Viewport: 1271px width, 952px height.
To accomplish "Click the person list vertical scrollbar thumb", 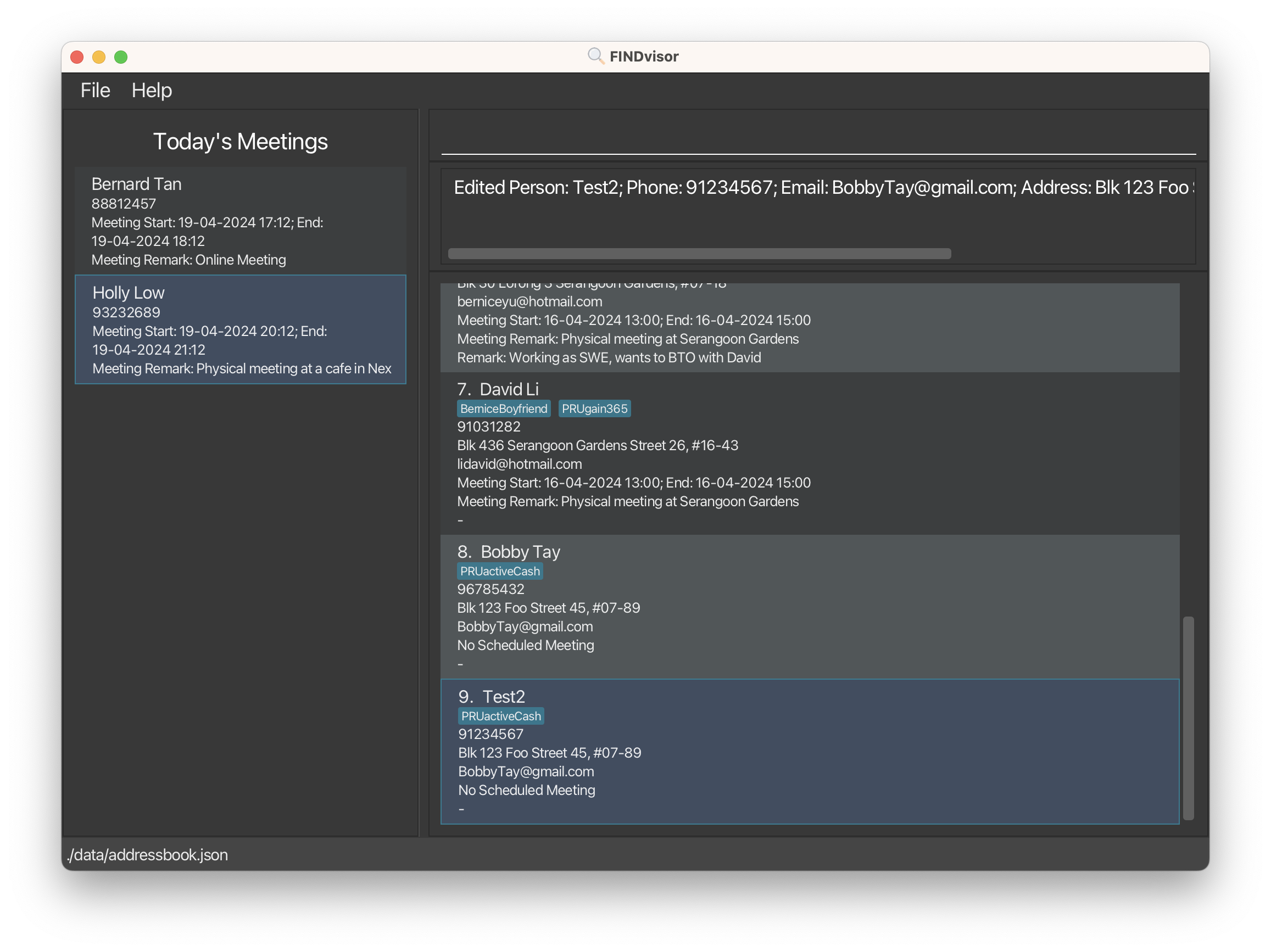I will (x=1188, y=718).
